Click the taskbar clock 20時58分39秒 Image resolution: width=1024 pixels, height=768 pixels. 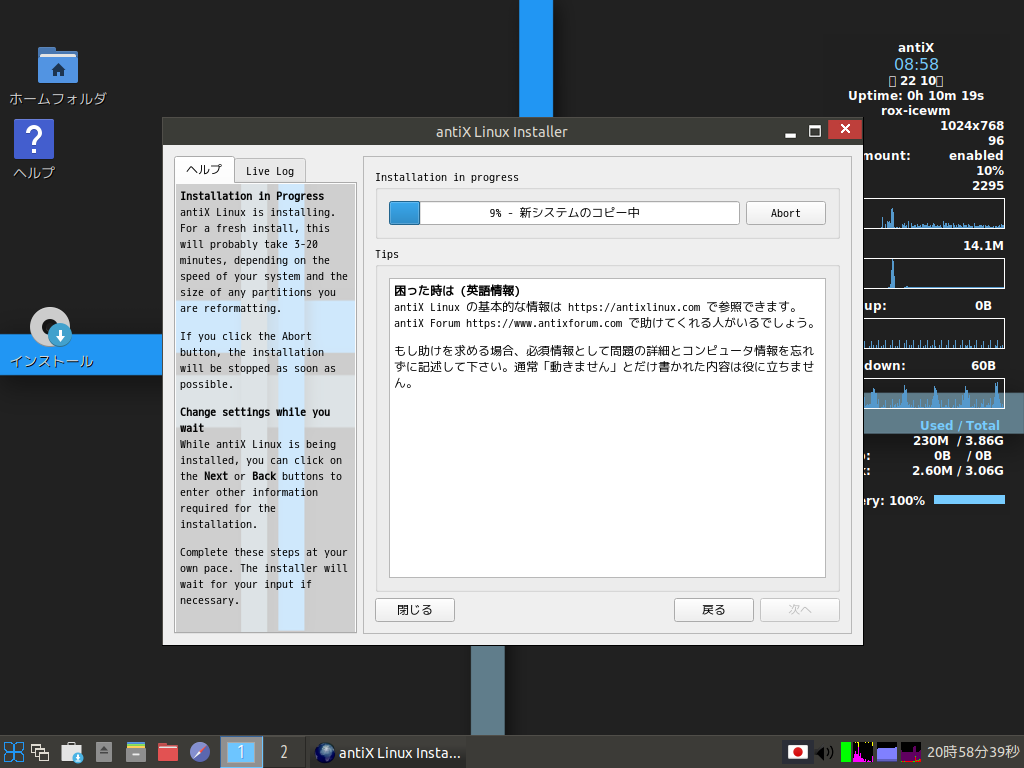[x=973, y=752]
